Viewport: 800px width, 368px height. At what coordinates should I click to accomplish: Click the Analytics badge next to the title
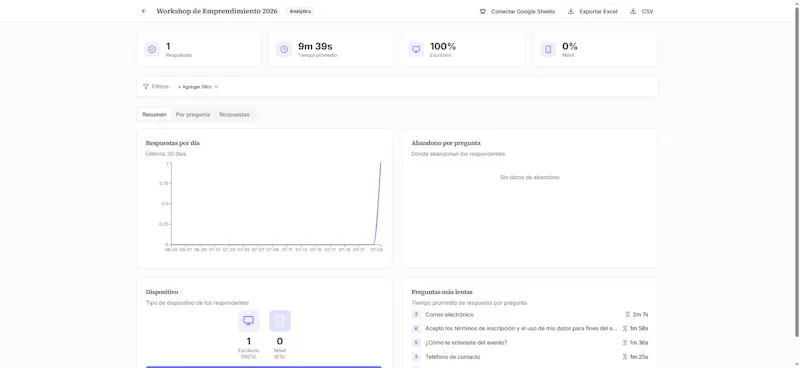tap(300, 11)
